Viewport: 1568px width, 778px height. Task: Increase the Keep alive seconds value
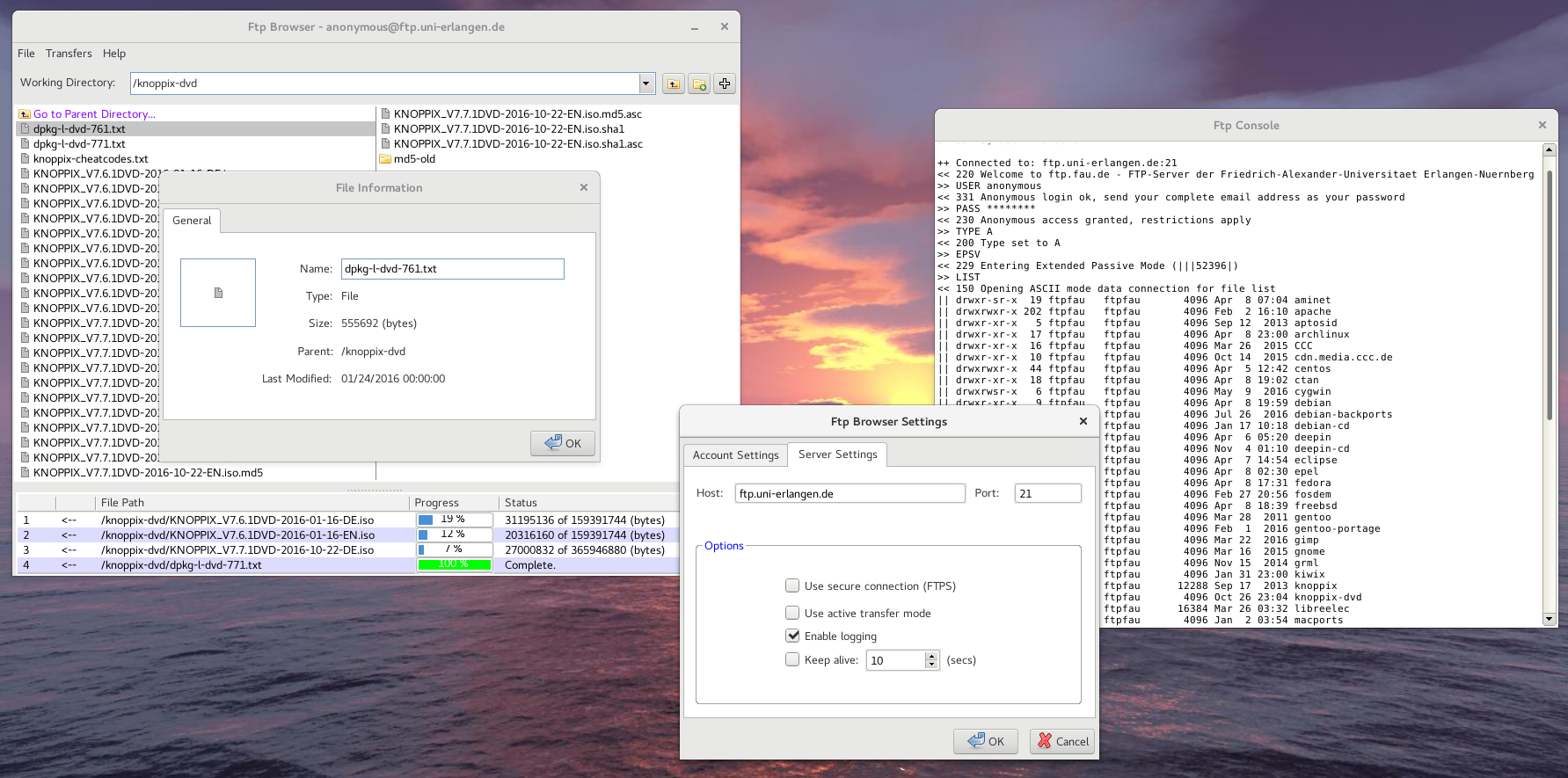(931, 656)
